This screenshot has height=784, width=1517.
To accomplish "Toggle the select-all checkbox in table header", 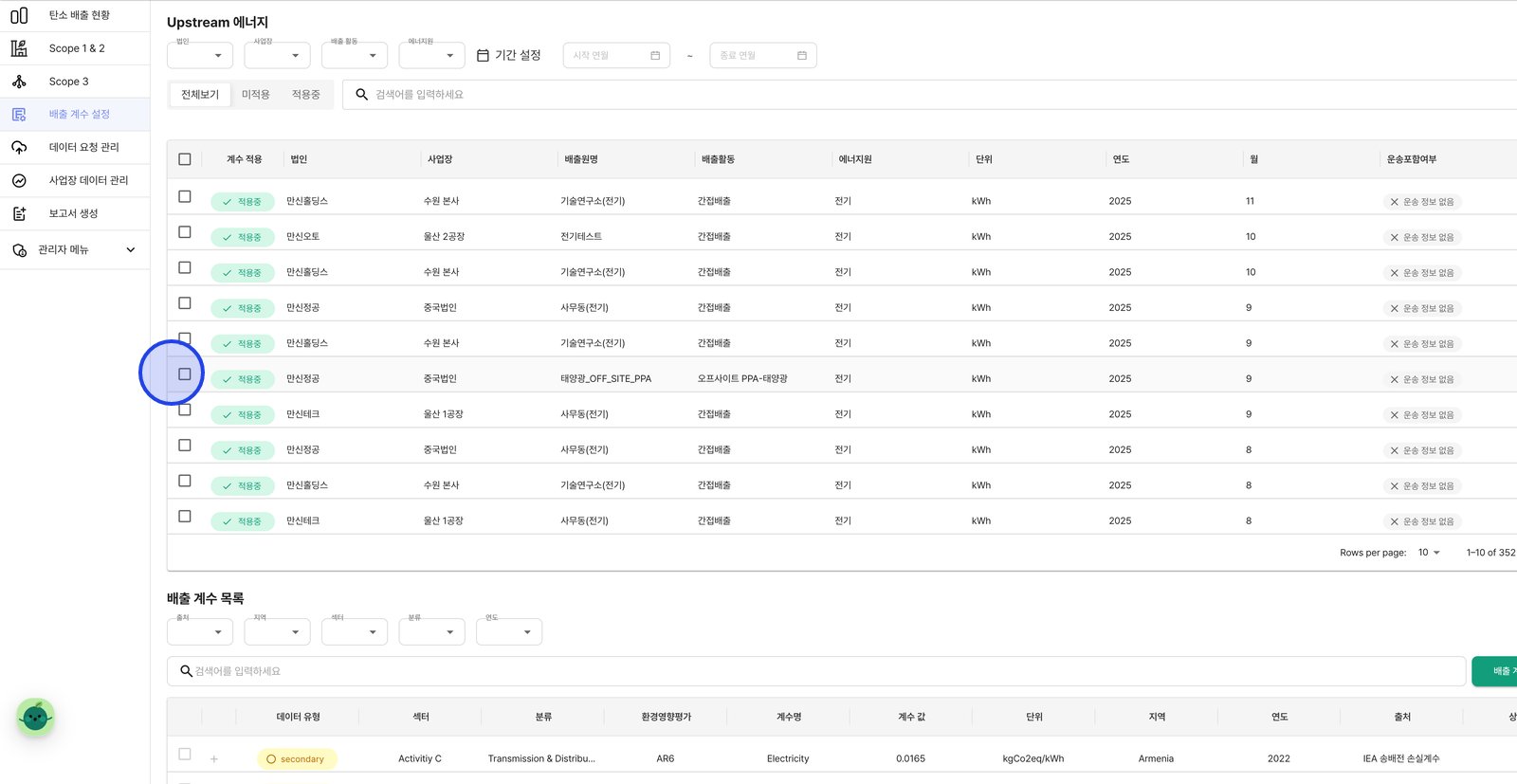I will 185,159.
